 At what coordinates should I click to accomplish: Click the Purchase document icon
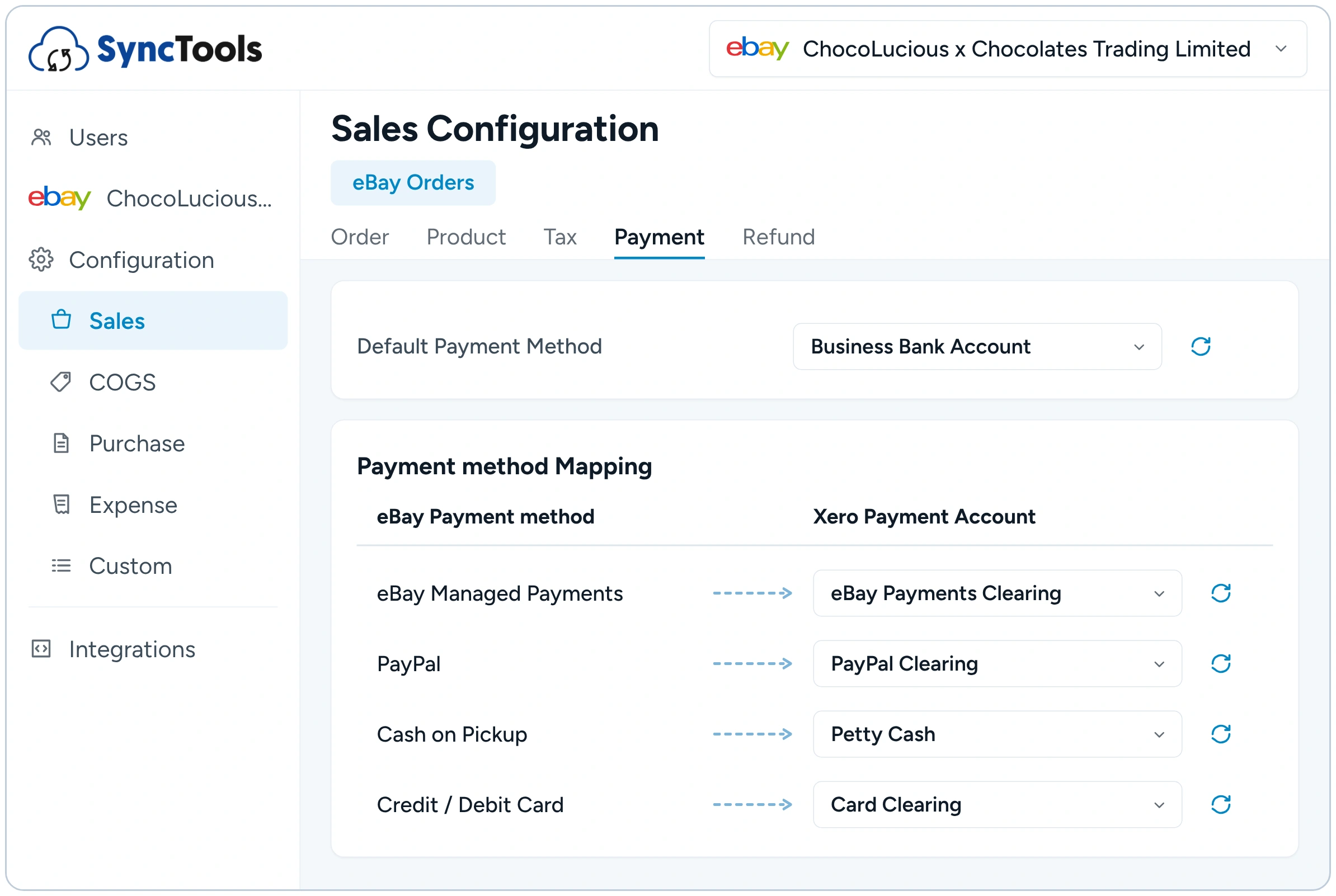pyautogui.click(x=61, y=444)
